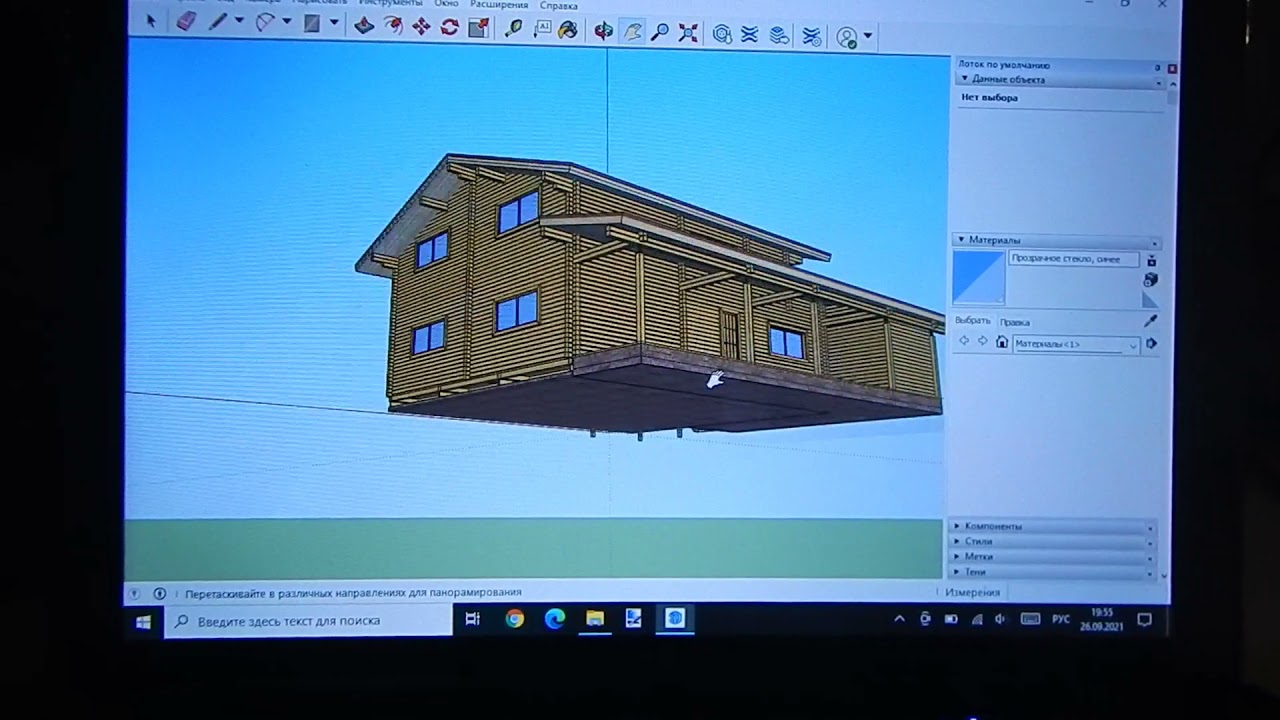The image size is (1280, 720).
Task: Open Google Chrome from the taskbar
Action: click(x=514, y=620)
